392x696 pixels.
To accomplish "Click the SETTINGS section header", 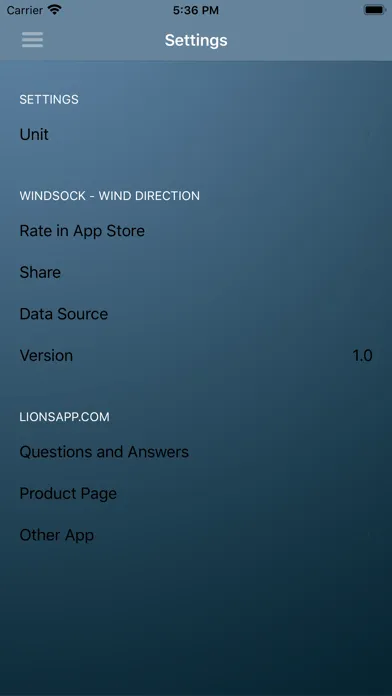I will [49, 99].
